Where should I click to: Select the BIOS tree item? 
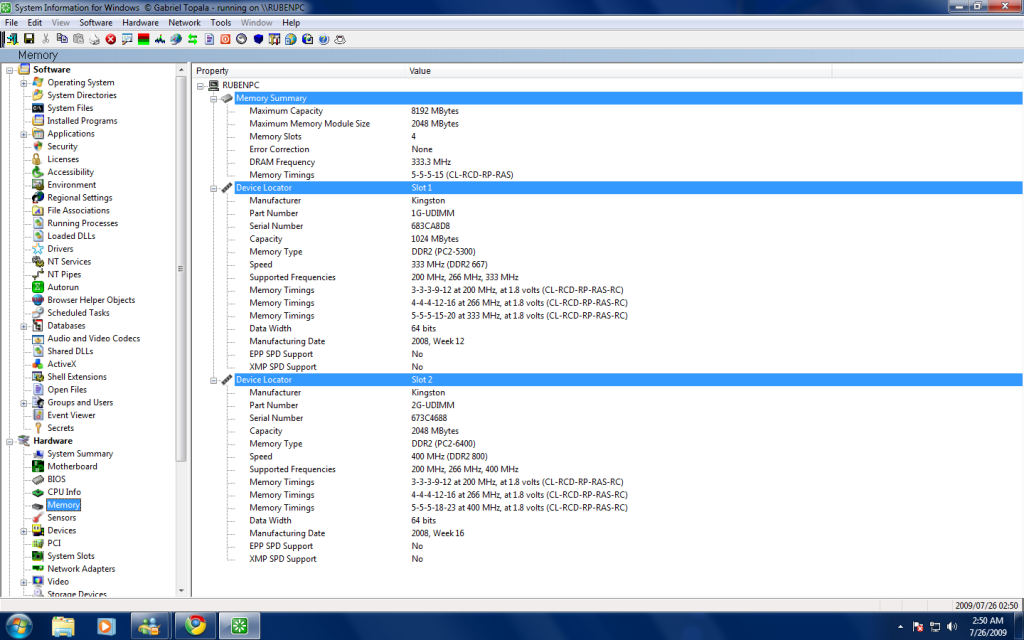56,479
